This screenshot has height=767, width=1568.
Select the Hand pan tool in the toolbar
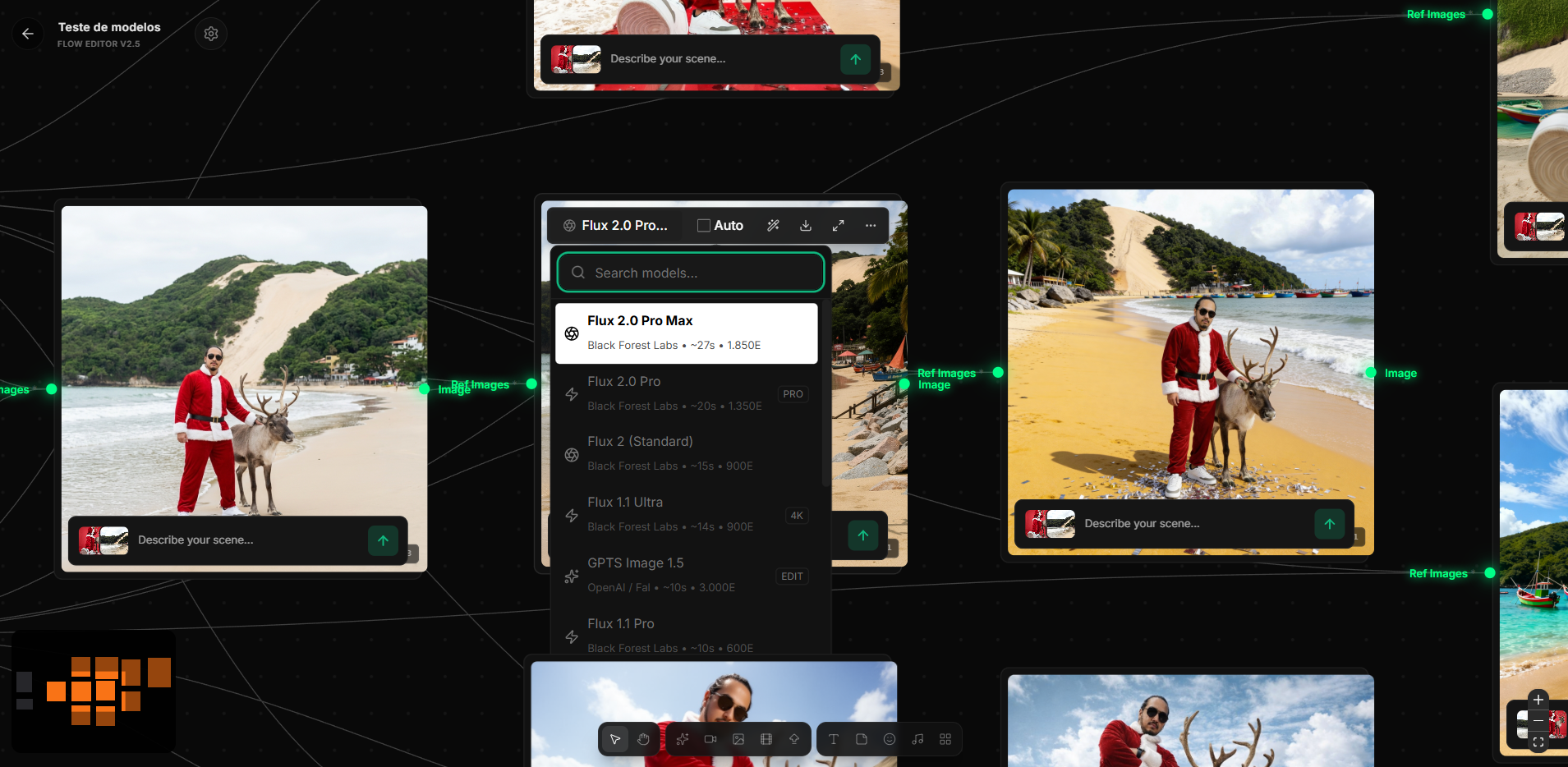click(x=644, y=738)
